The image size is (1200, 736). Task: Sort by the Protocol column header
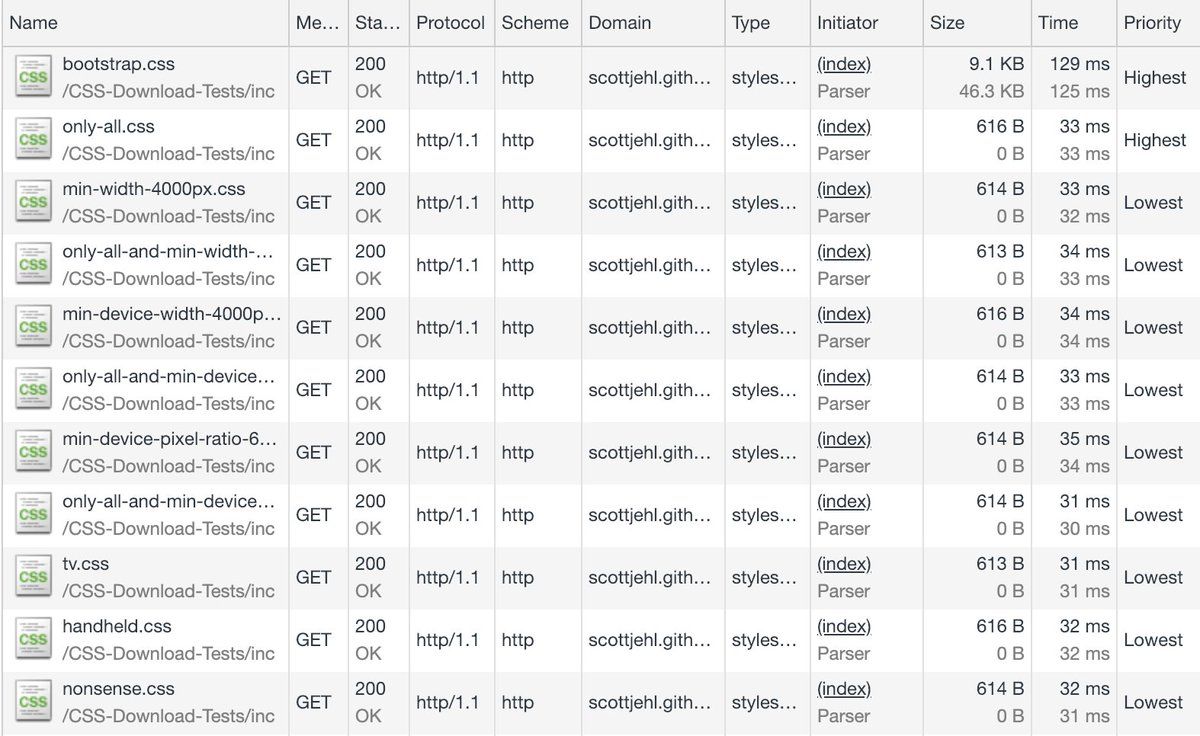[450, 23]
